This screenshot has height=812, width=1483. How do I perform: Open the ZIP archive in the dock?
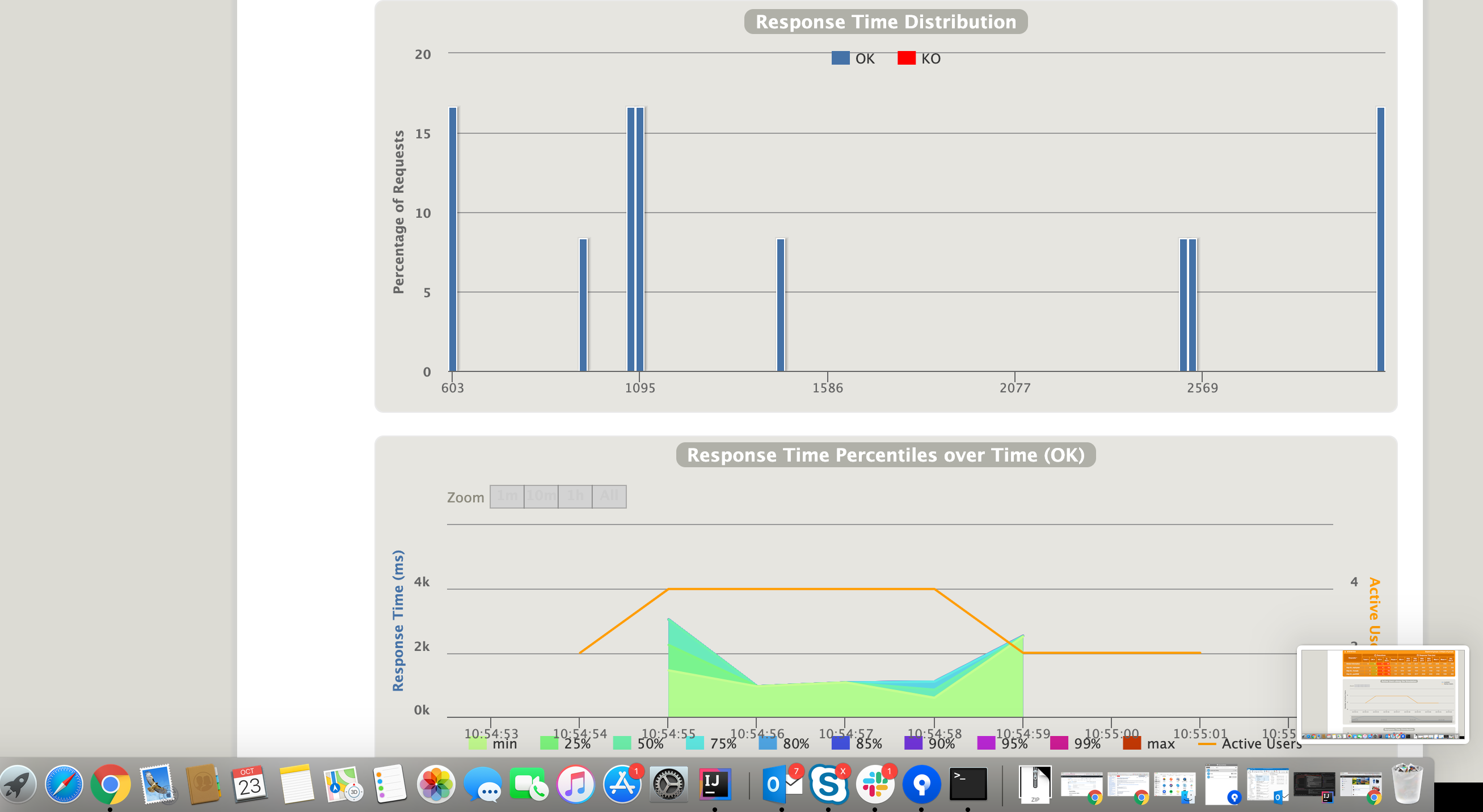pyautogui.click(x=1035, y=784)
